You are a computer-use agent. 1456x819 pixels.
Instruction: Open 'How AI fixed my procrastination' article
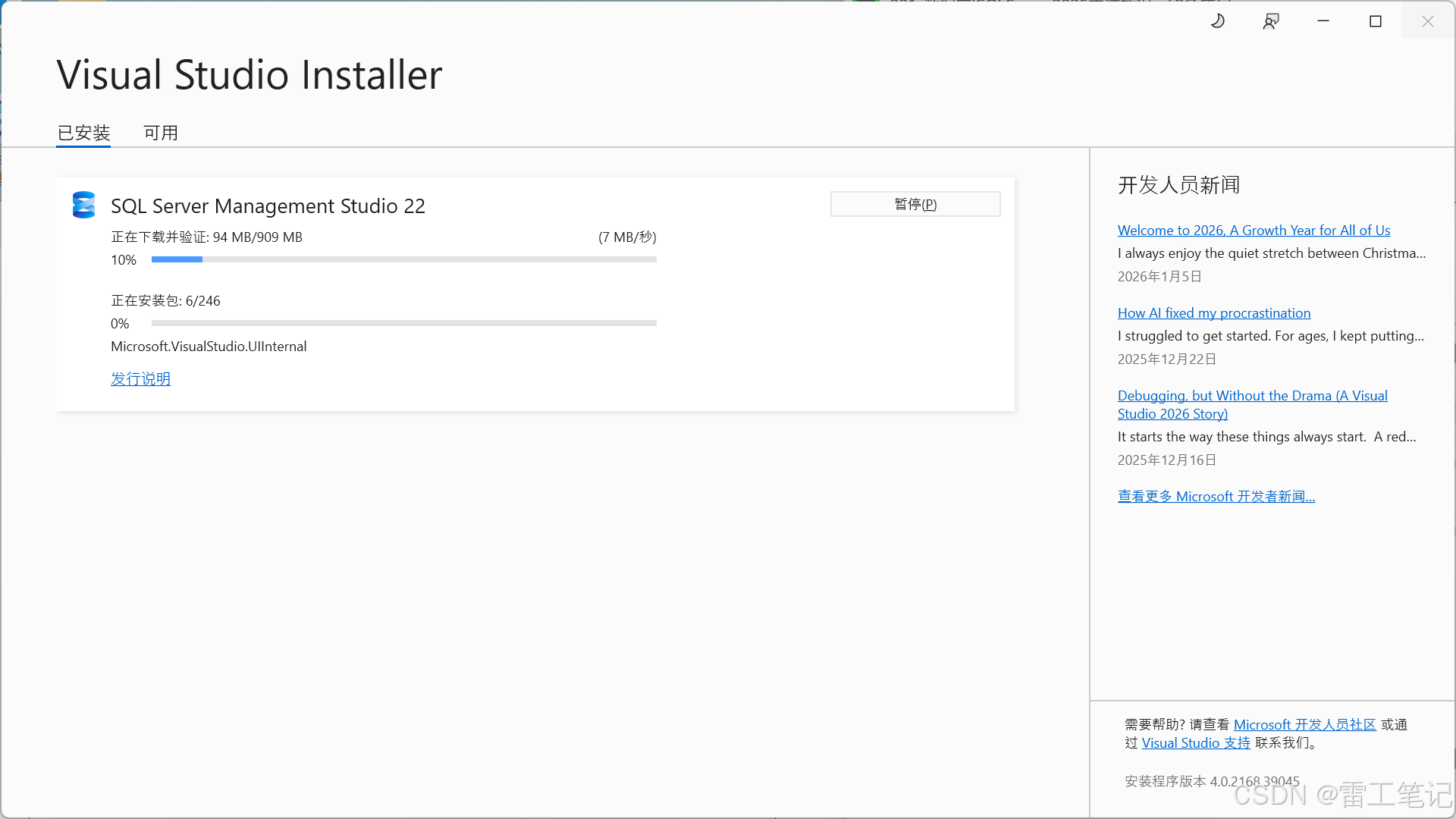1213,312
